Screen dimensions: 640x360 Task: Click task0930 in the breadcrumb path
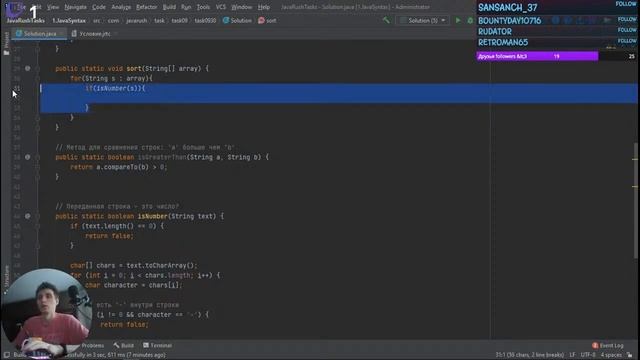click(x=205, y=20)
